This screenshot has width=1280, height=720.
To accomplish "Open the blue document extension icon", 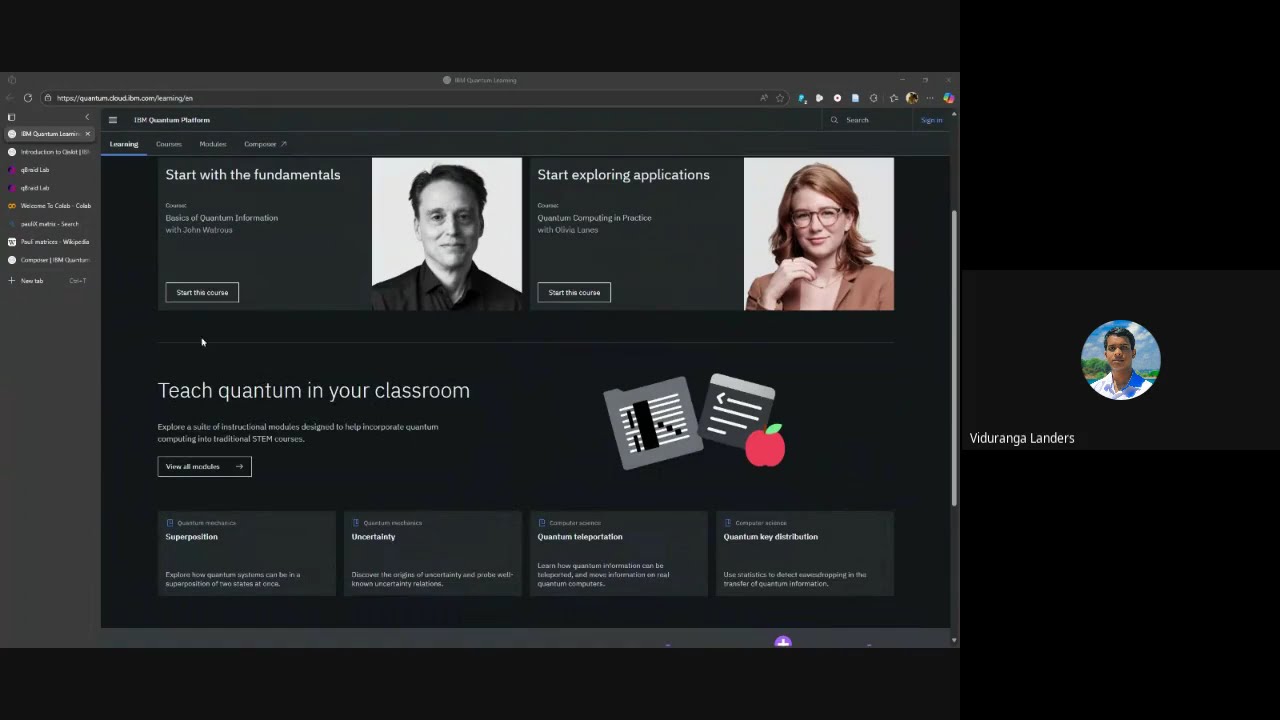I will [x=855, y=98].
